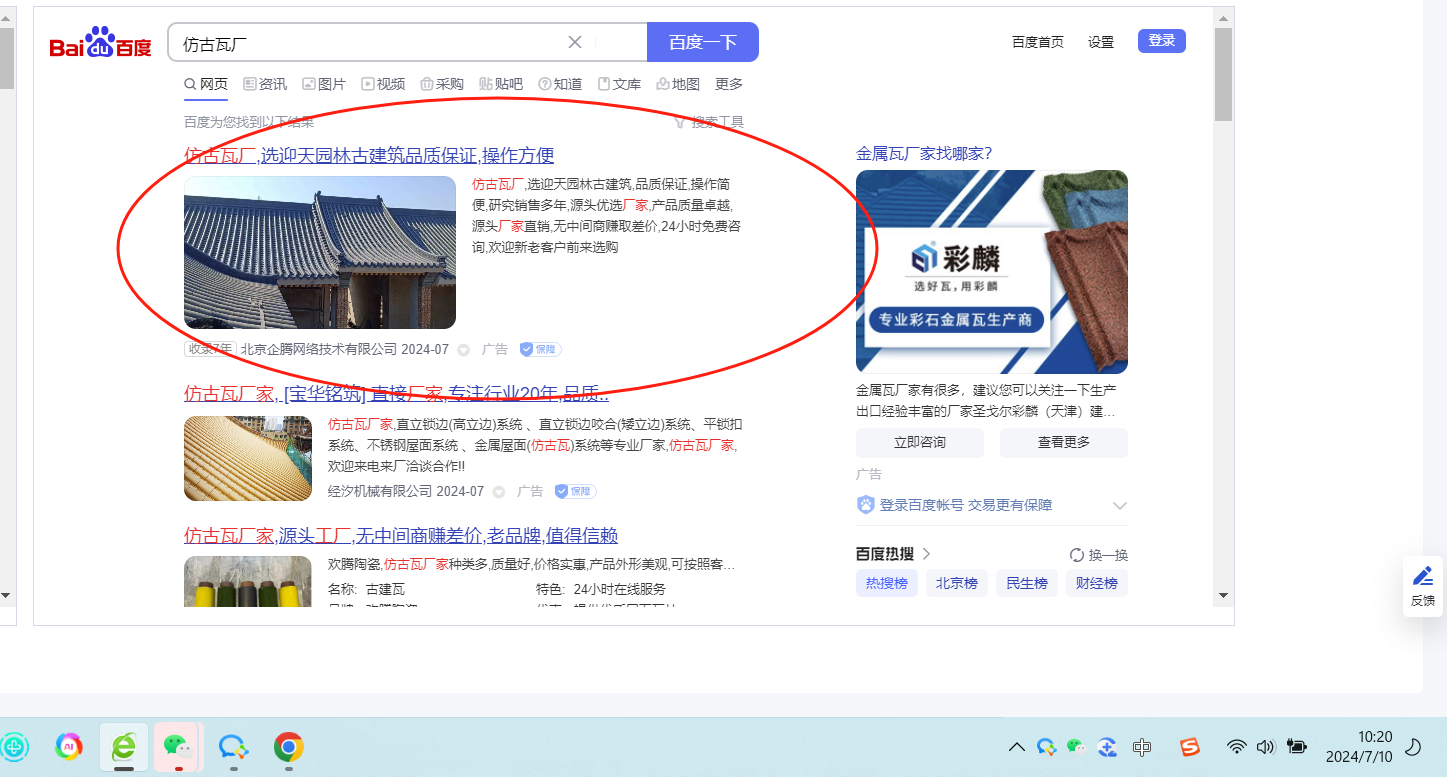Click the 搜索工具 filter option
Image resolution: width=1447 pixels, height=777 pixels.
pos(709,122)
